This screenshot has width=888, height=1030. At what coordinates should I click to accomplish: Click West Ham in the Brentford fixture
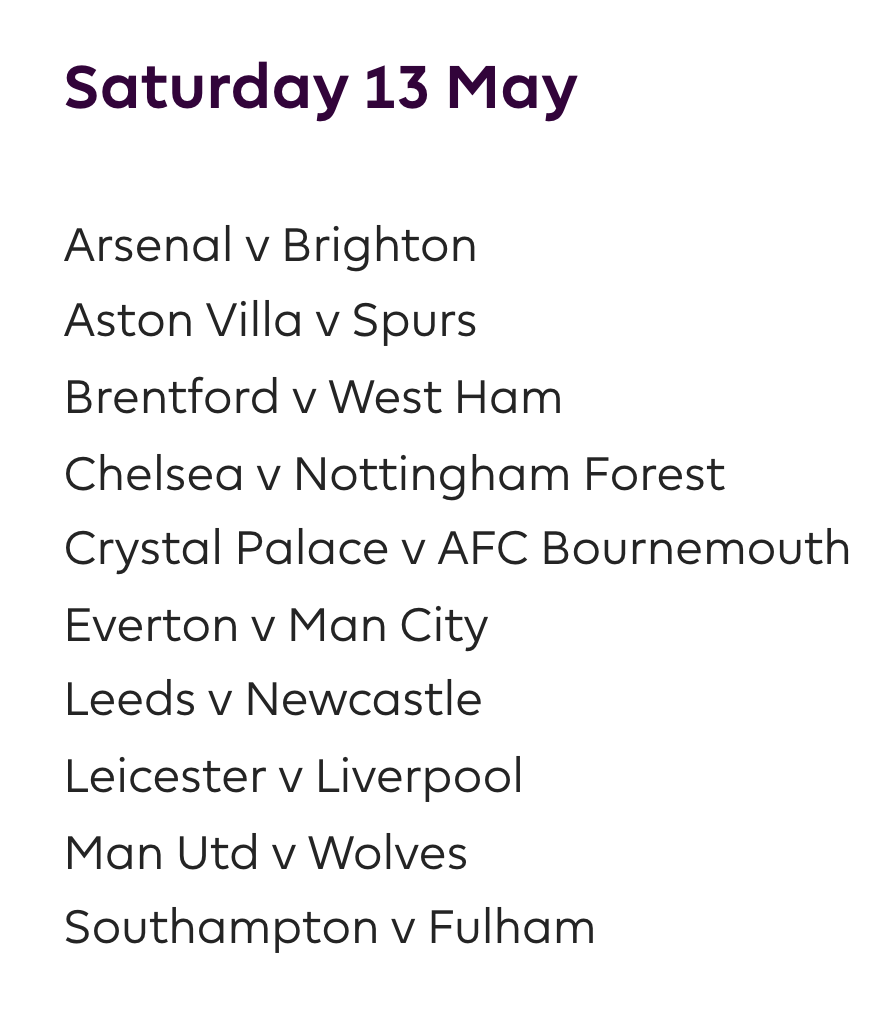(445, 397)
